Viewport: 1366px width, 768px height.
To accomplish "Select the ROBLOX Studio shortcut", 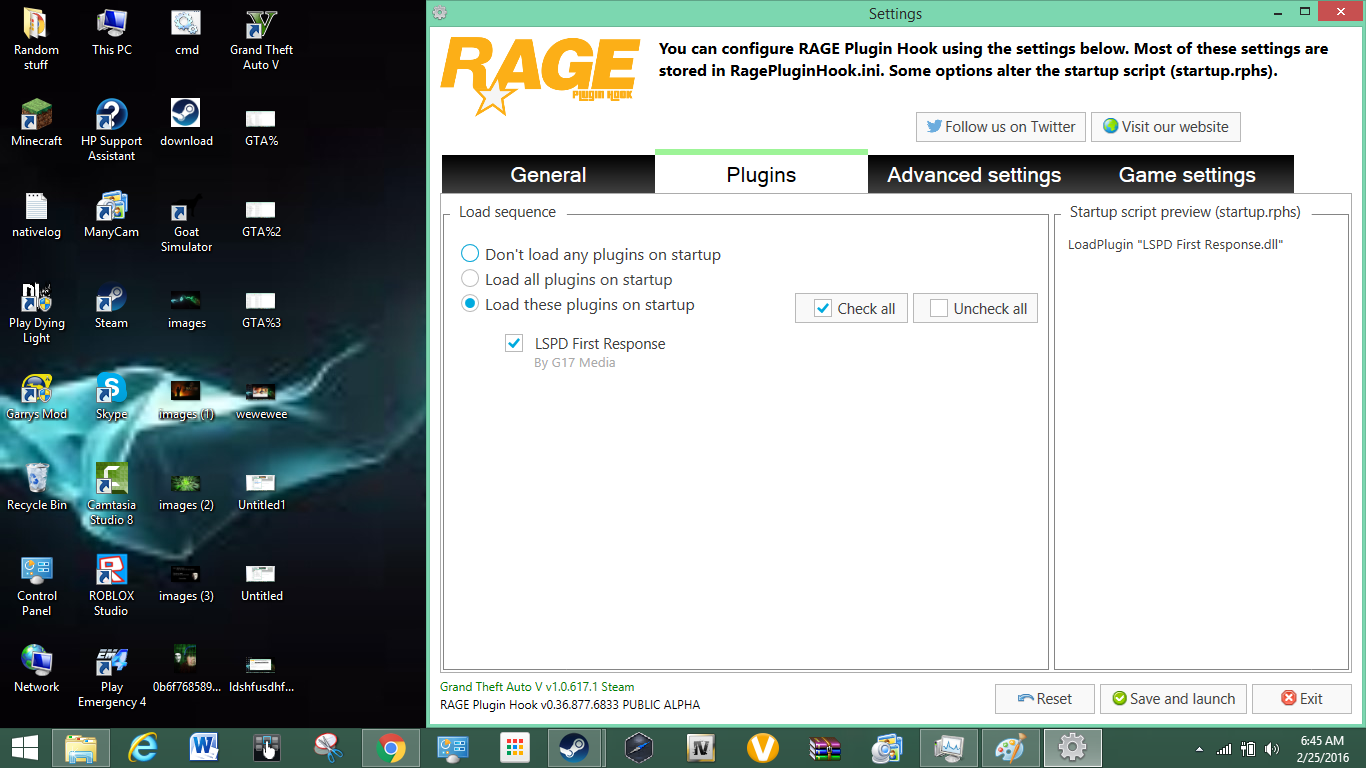I will click(x=111, y=586).
